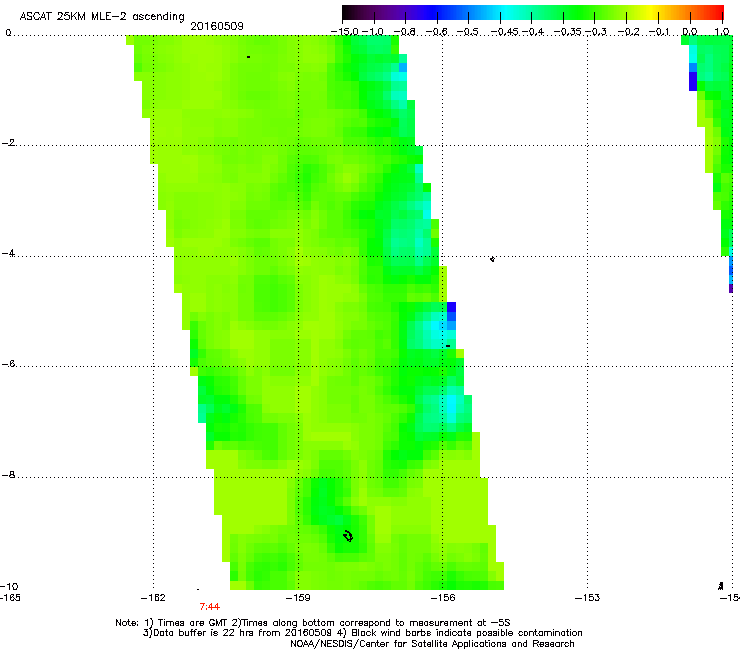Click the colorbar label -0.45
Image resolution: width=740 pixels, height=650 pixels.
pos(505,32)
